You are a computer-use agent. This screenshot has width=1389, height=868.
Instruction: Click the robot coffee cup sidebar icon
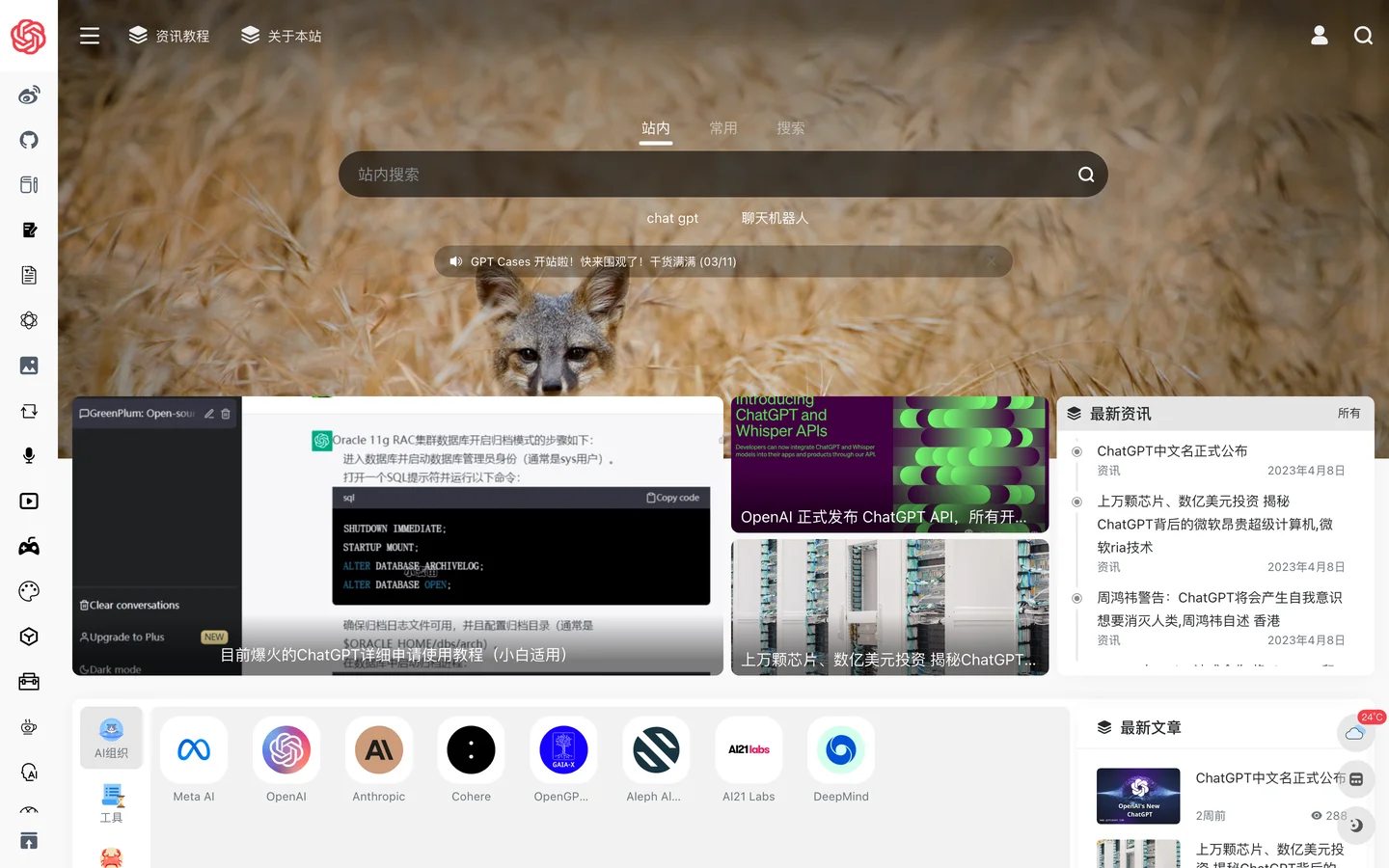coord(29,727)
